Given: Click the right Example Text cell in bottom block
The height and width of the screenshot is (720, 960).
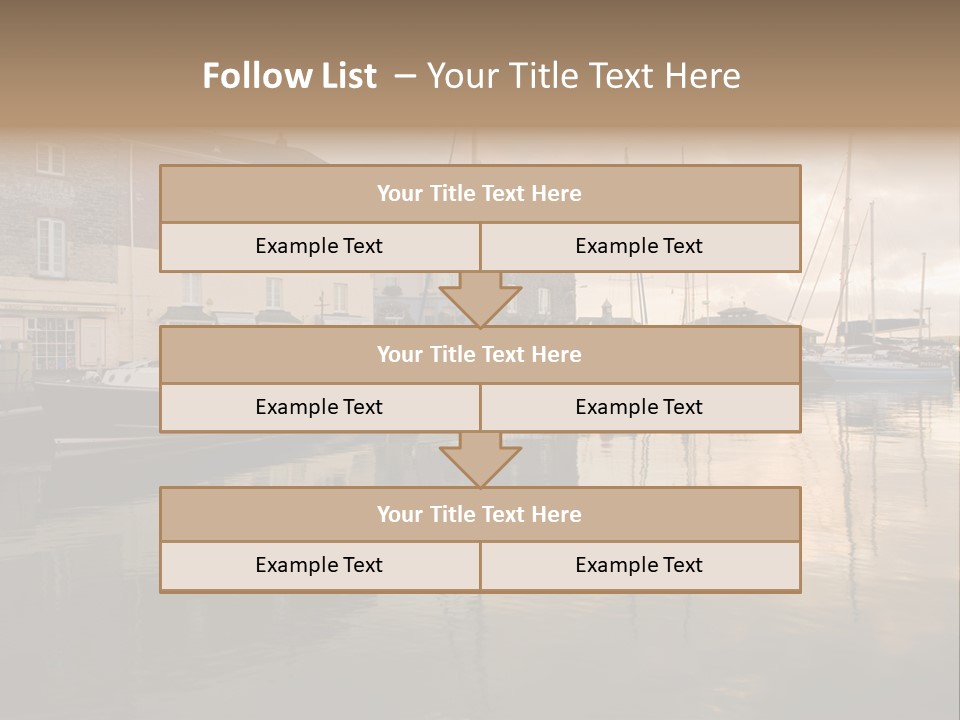Looking at the screenshot, I should [639, 565].
